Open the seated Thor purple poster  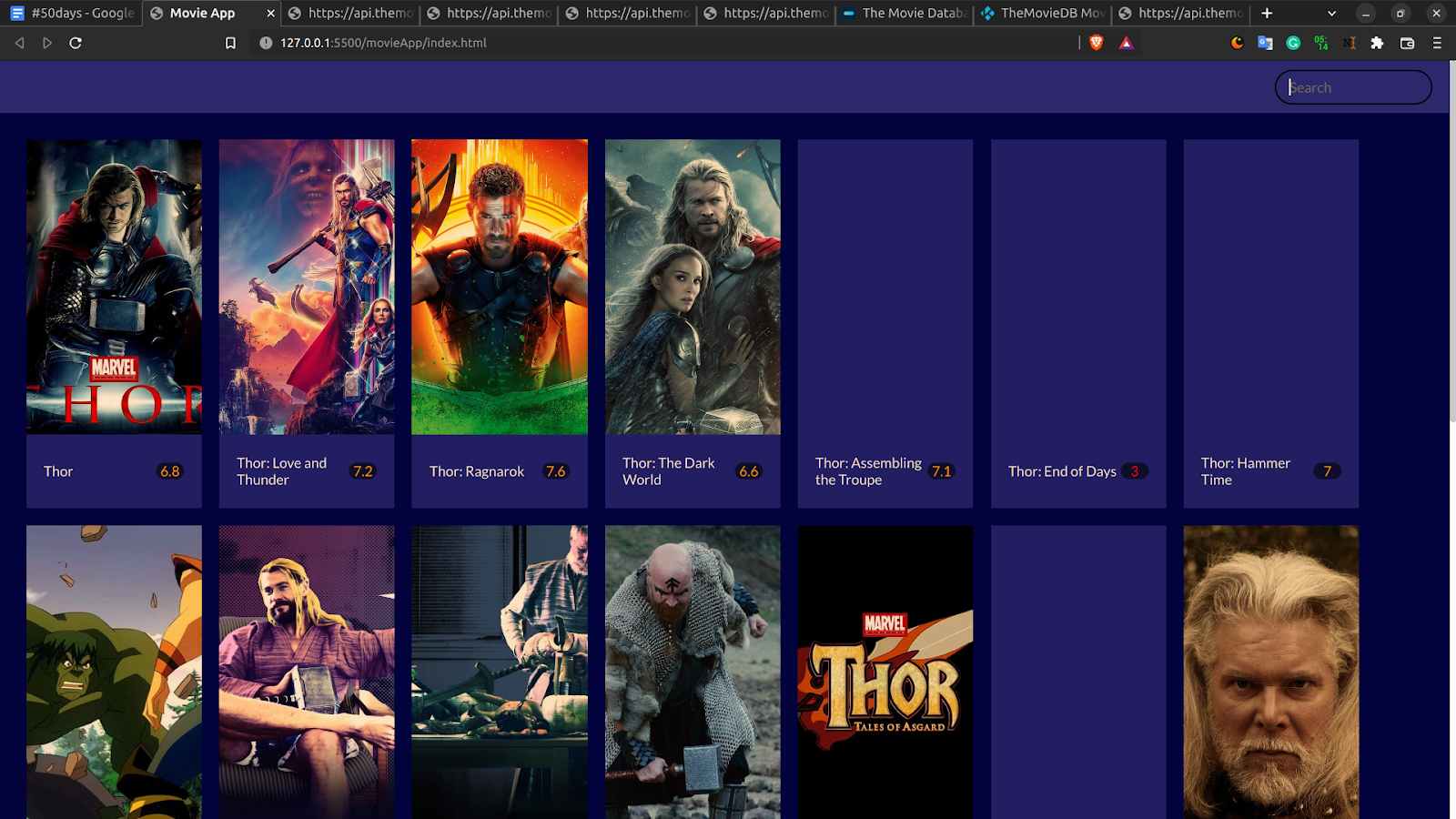point(307,672)
